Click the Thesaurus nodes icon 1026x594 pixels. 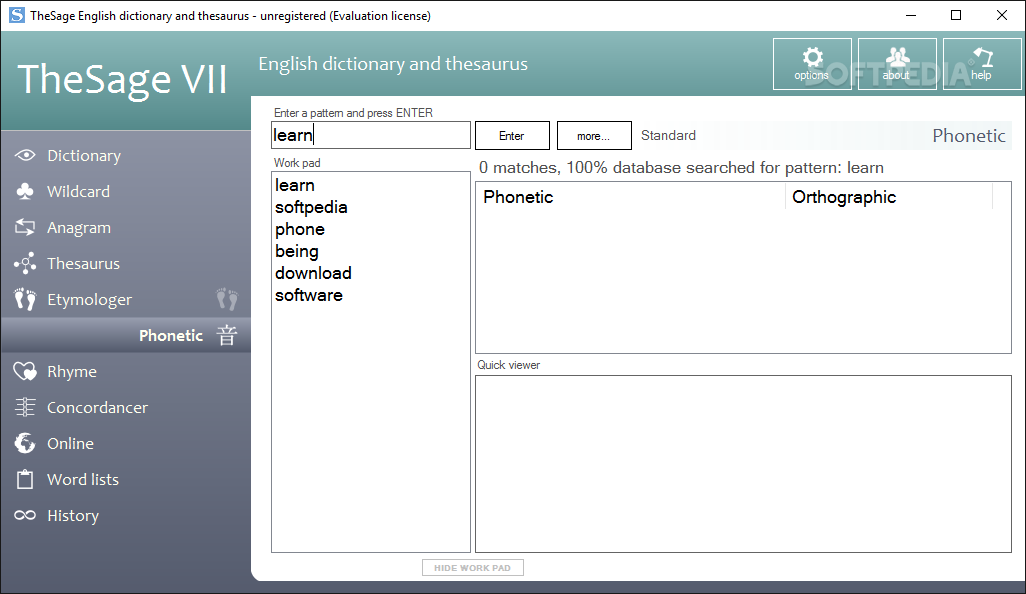point(25,264)
